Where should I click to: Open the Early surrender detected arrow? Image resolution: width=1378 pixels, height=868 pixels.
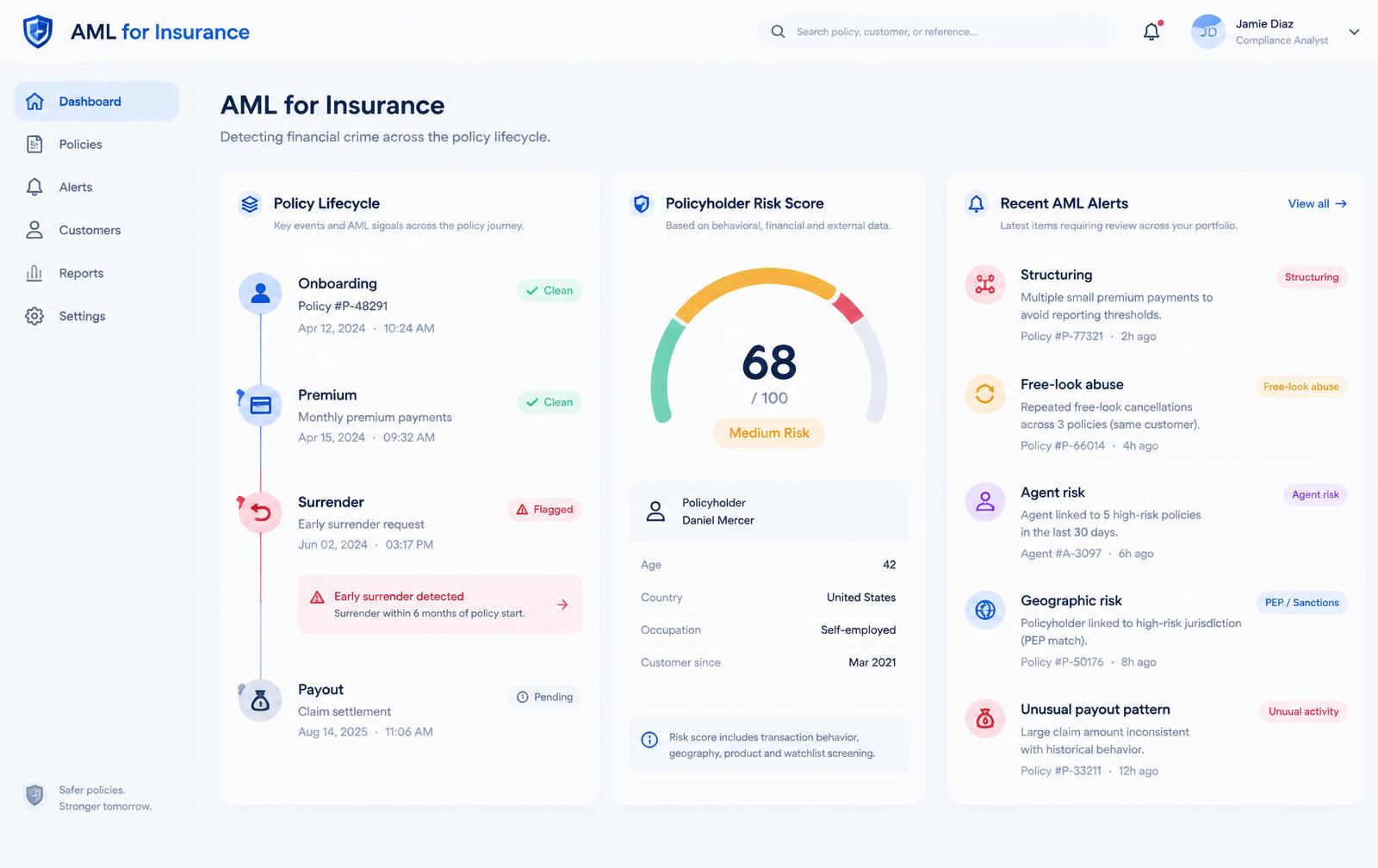pyautogui.click(x=562, y=604)
